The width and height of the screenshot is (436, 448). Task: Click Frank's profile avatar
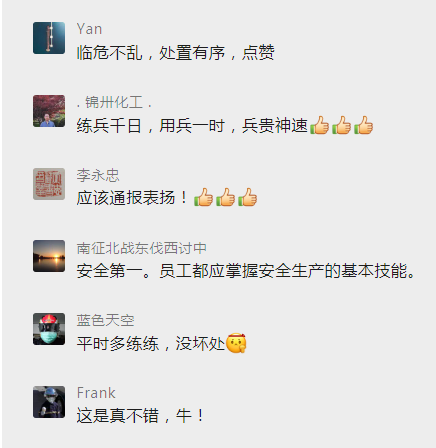pos(49,402)
